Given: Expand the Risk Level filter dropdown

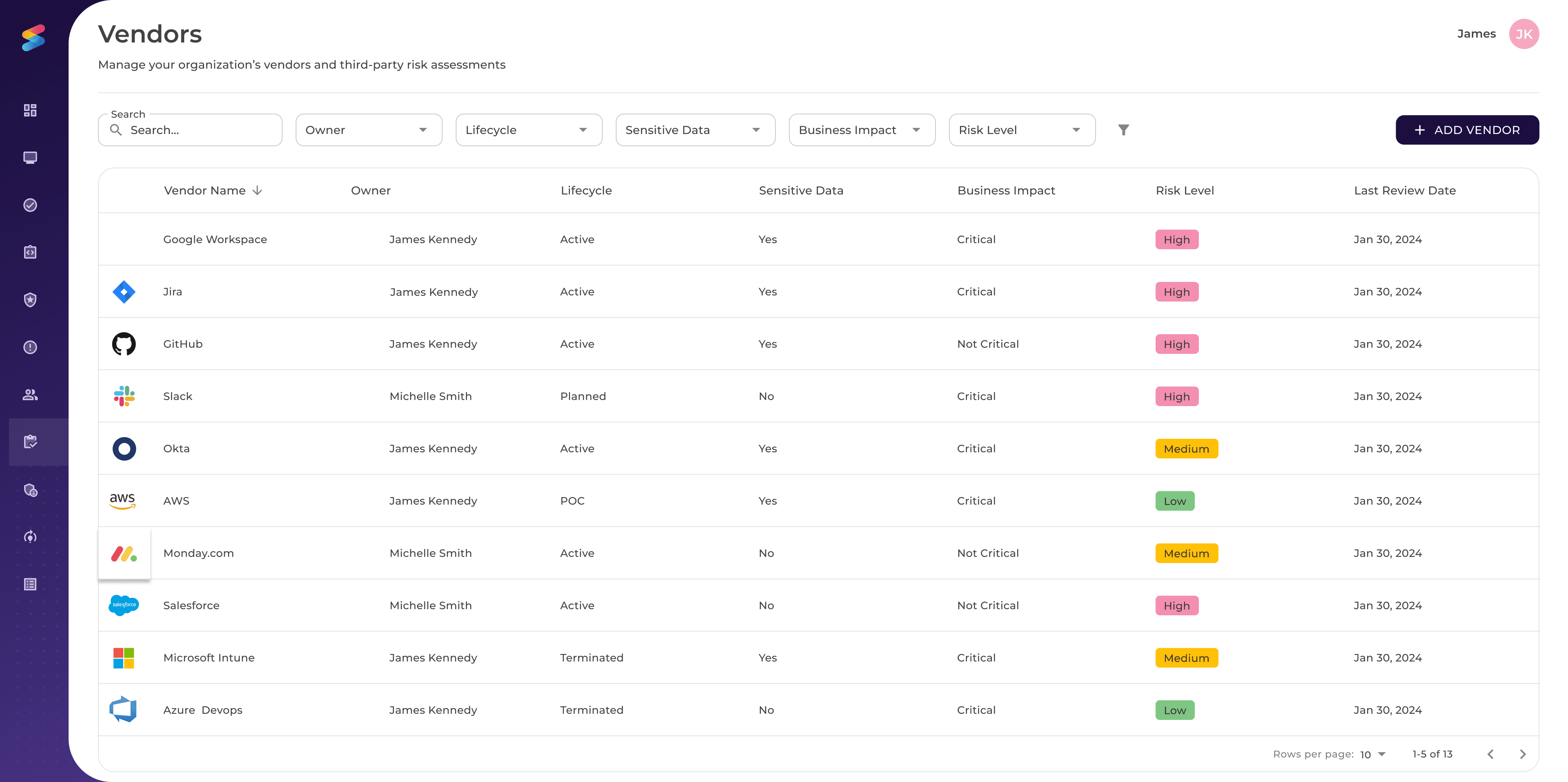Looking at the screenshot, I should pos(1021,130).
